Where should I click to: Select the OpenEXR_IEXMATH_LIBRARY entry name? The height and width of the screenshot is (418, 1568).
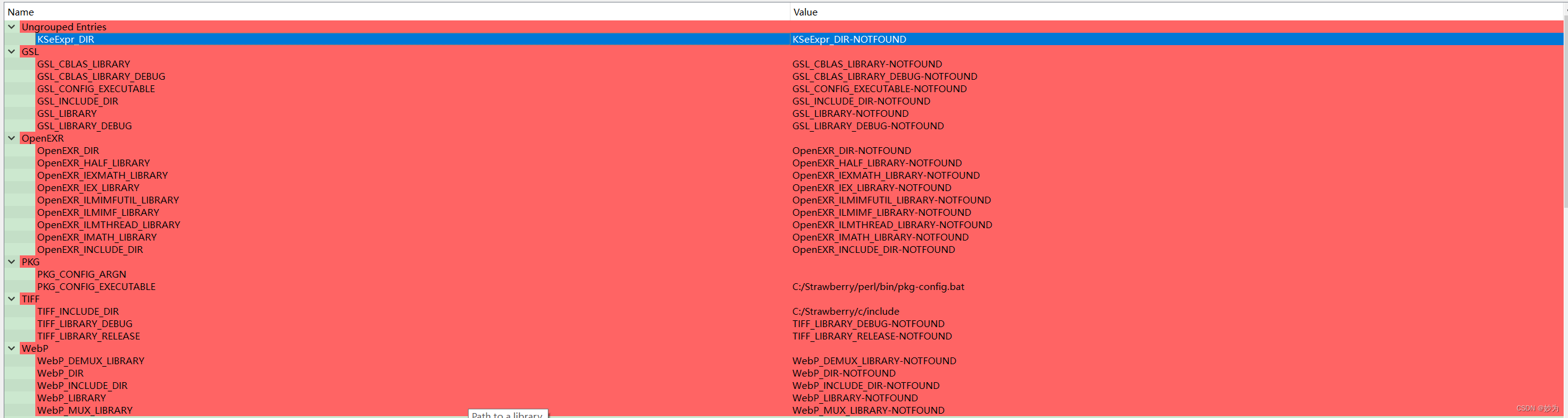tap(102, 176)
